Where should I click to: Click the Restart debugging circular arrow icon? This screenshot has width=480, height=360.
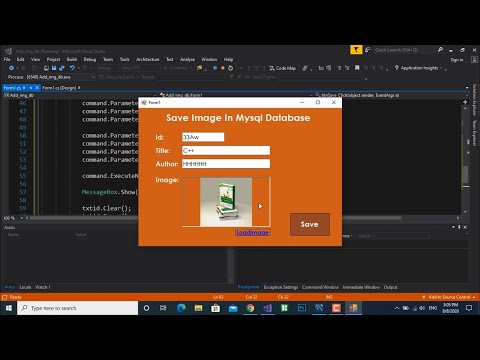coord(230,68)
